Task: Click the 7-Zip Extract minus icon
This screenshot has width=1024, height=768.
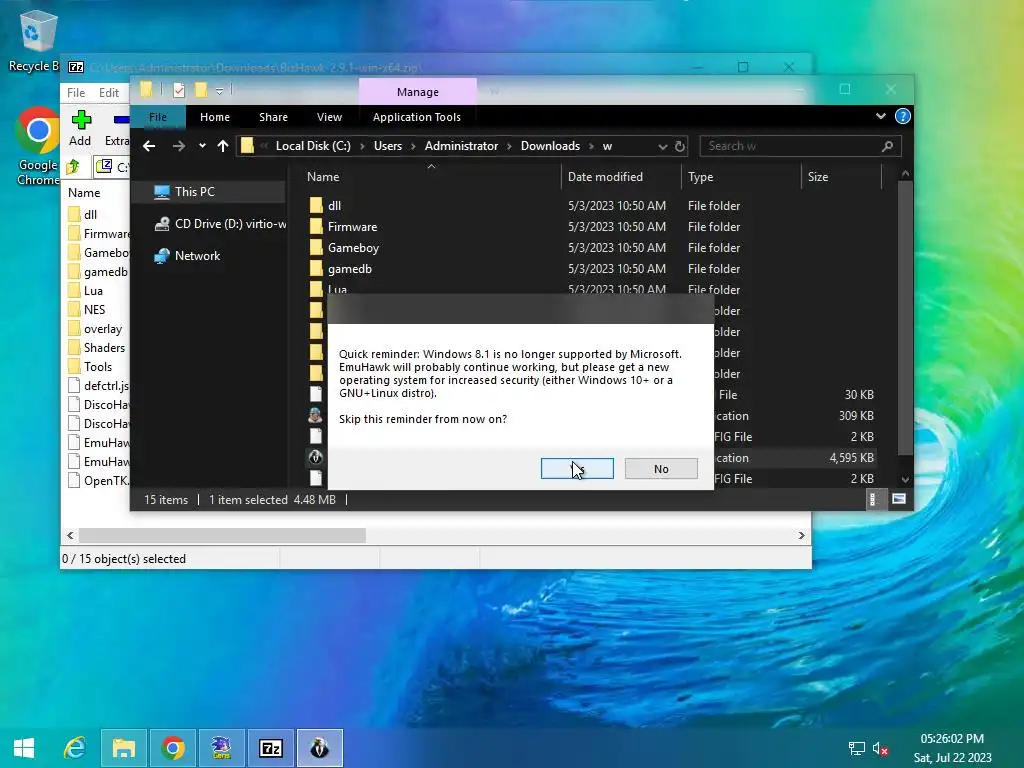Action: (121, 120)
